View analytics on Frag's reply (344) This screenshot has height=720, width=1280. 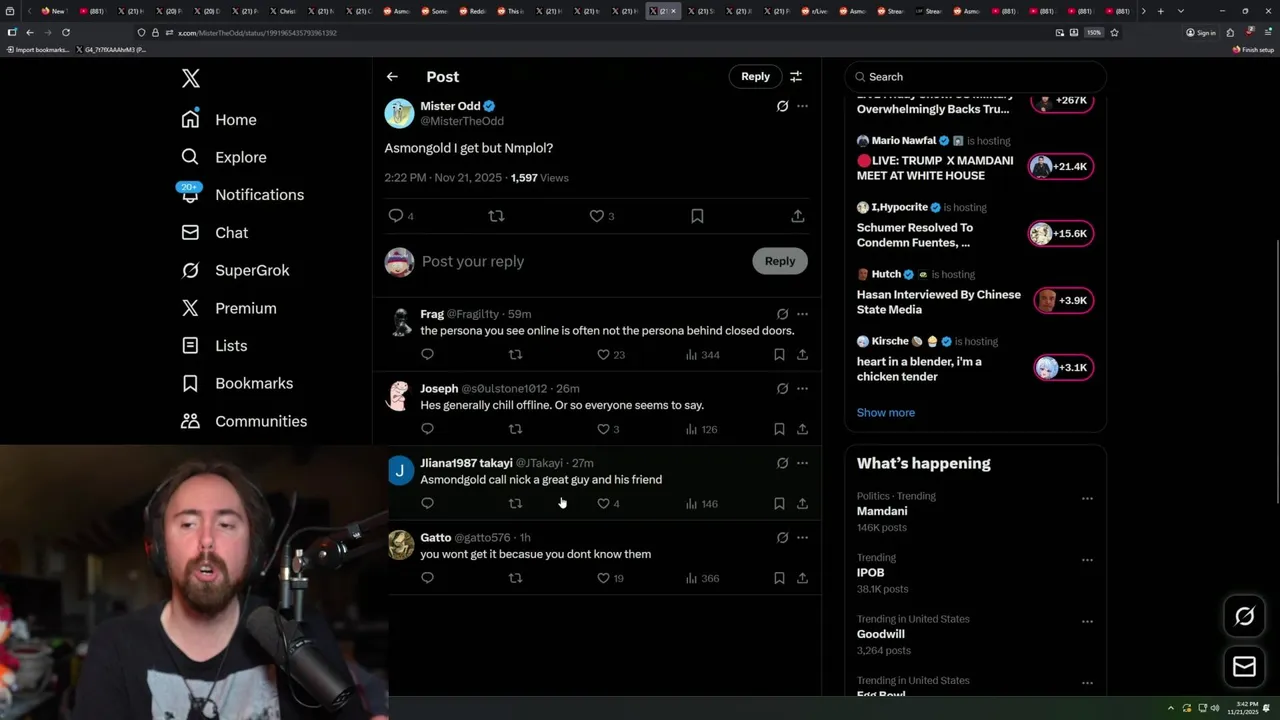702,355
